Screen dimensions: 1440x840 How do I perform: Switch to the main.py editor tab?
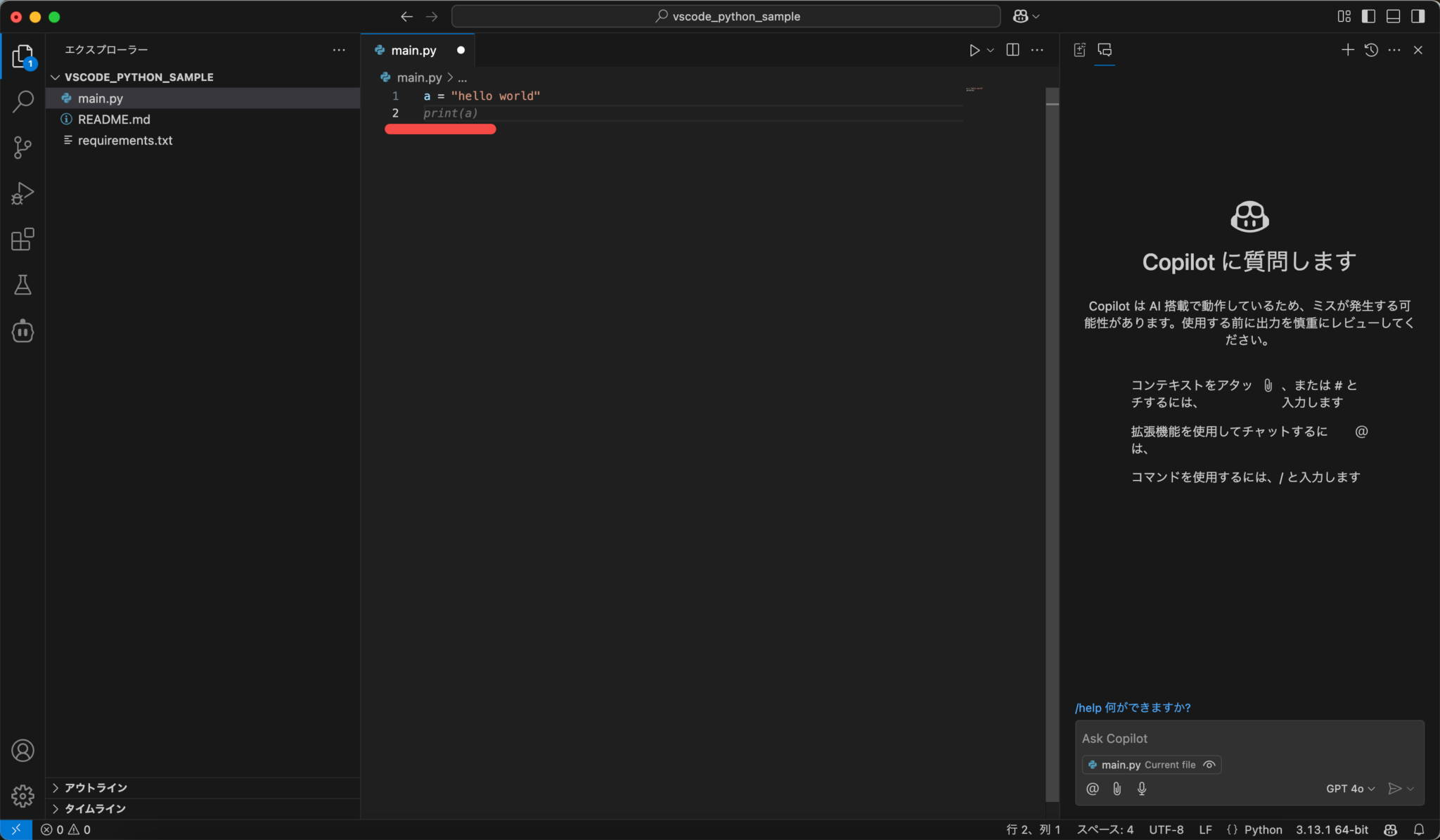pos(412,49)
